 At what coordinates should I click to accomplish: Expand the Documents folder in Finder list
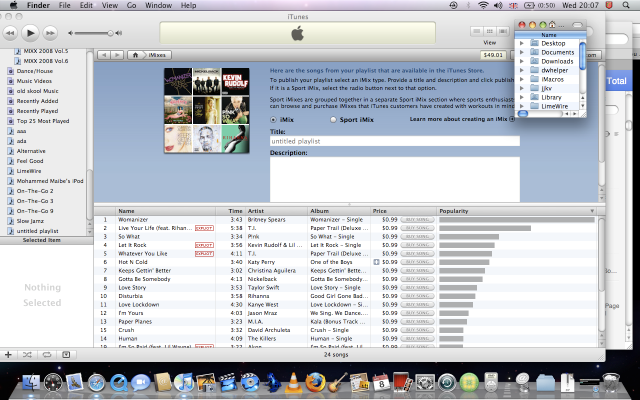522,52
